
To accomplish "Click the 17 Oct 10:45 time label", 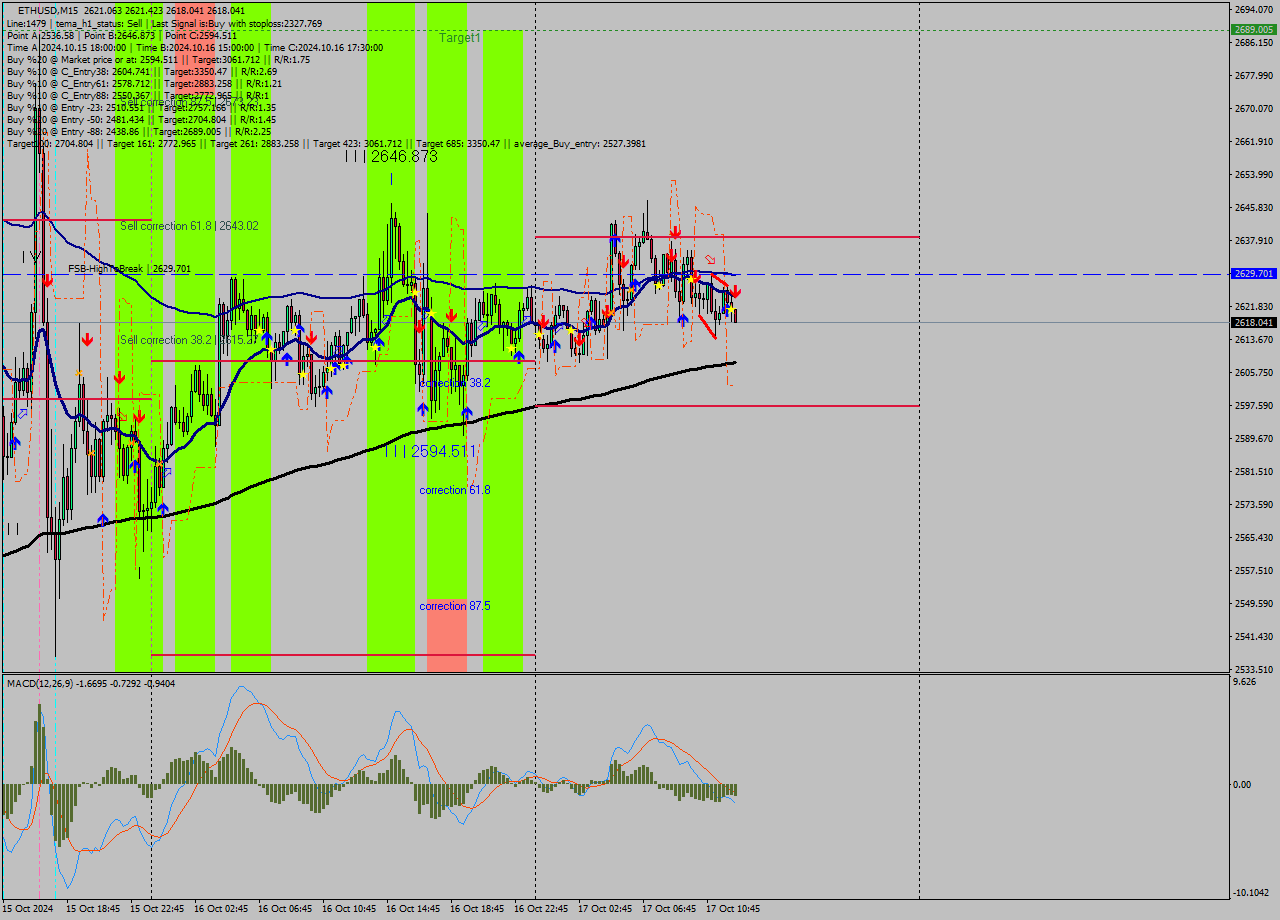I will coord(733,909).
